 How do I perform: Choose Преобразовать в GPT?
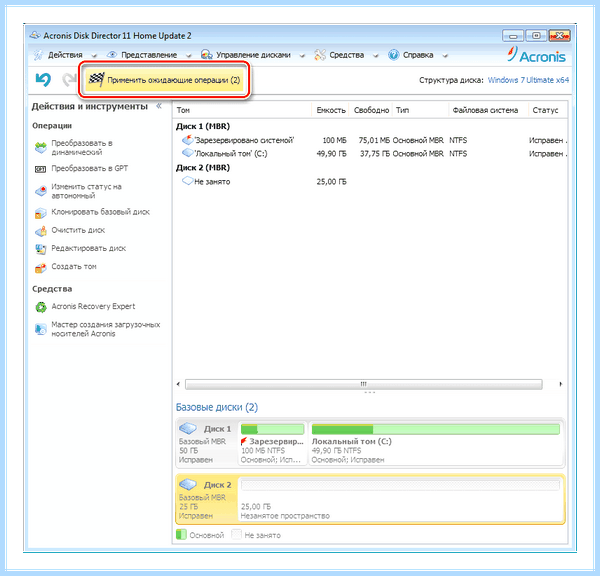(x=90, y=168)
